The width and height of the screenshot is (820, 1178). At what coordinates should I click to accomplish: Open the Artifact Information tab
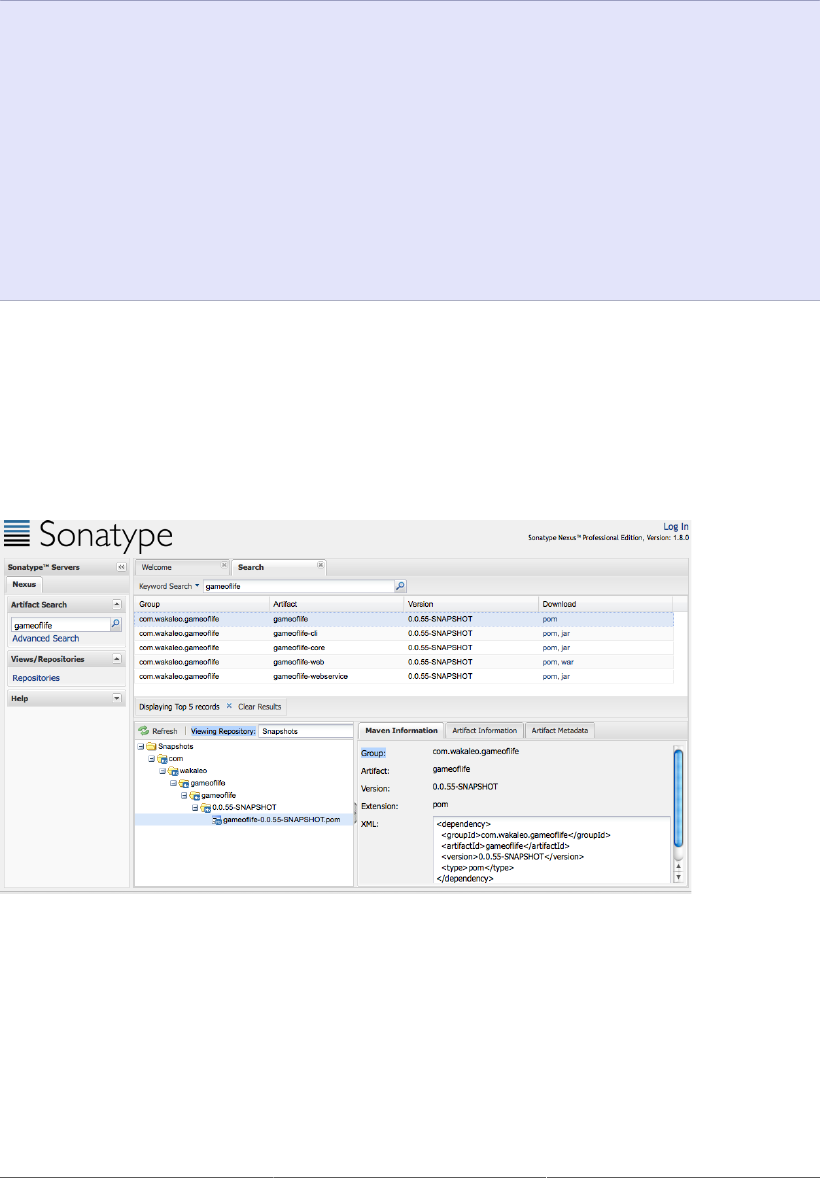pyautogui.click(x=484, y=730)
